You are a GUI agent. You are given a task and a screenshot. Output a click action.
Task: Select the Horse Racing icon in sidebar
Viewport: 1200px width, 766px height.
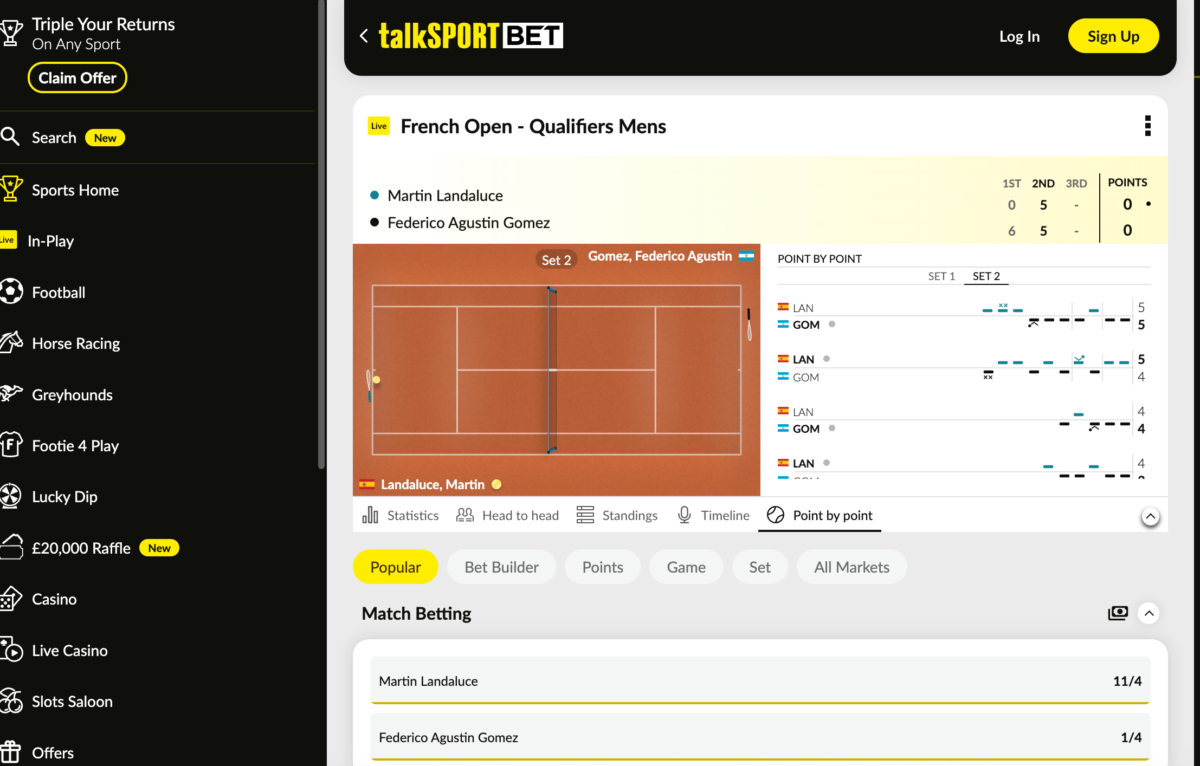(11, 343)
